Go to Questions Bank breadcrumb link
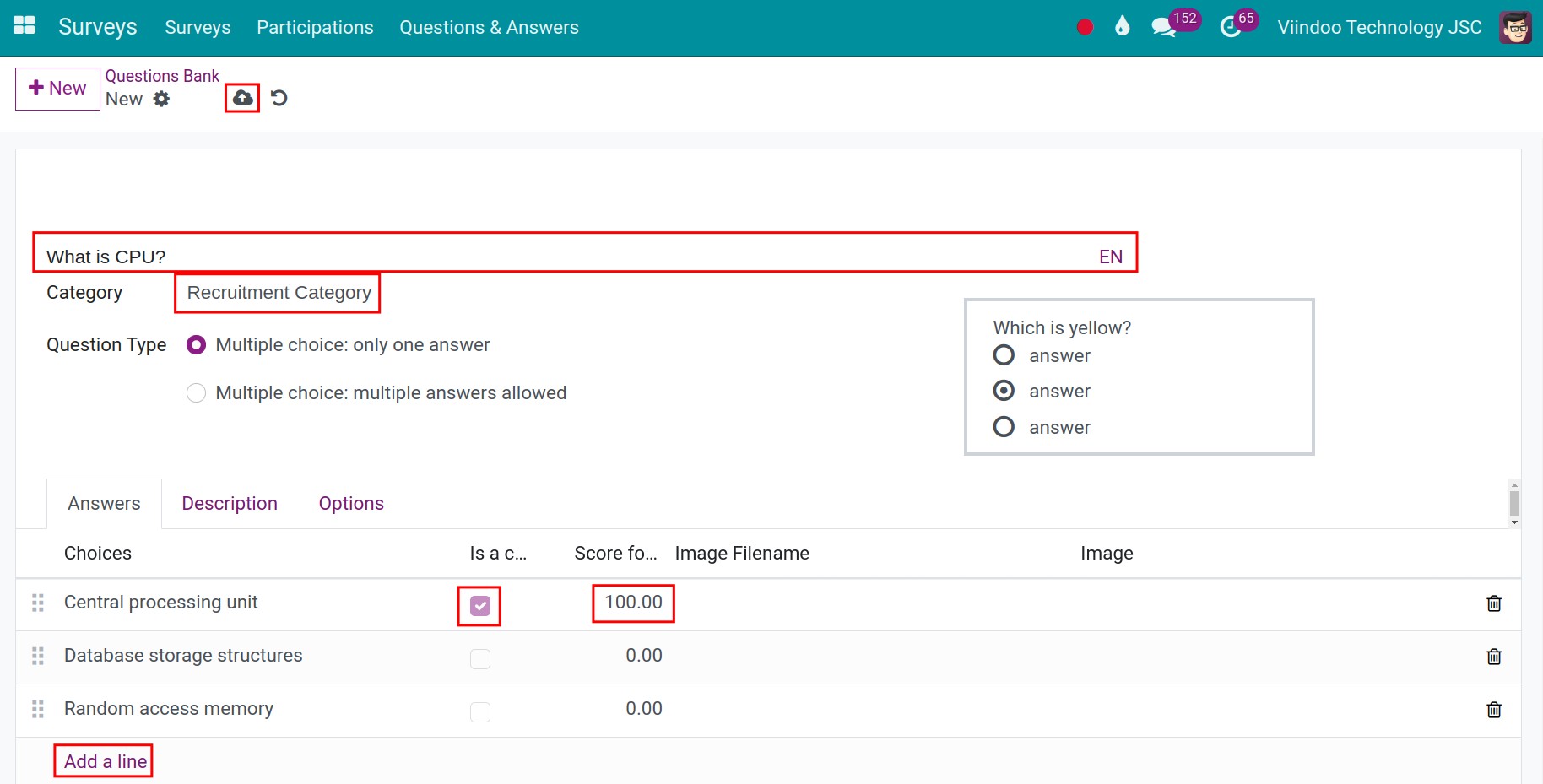This screenshot has width=1543, height=784. click(x=162, y=76)
